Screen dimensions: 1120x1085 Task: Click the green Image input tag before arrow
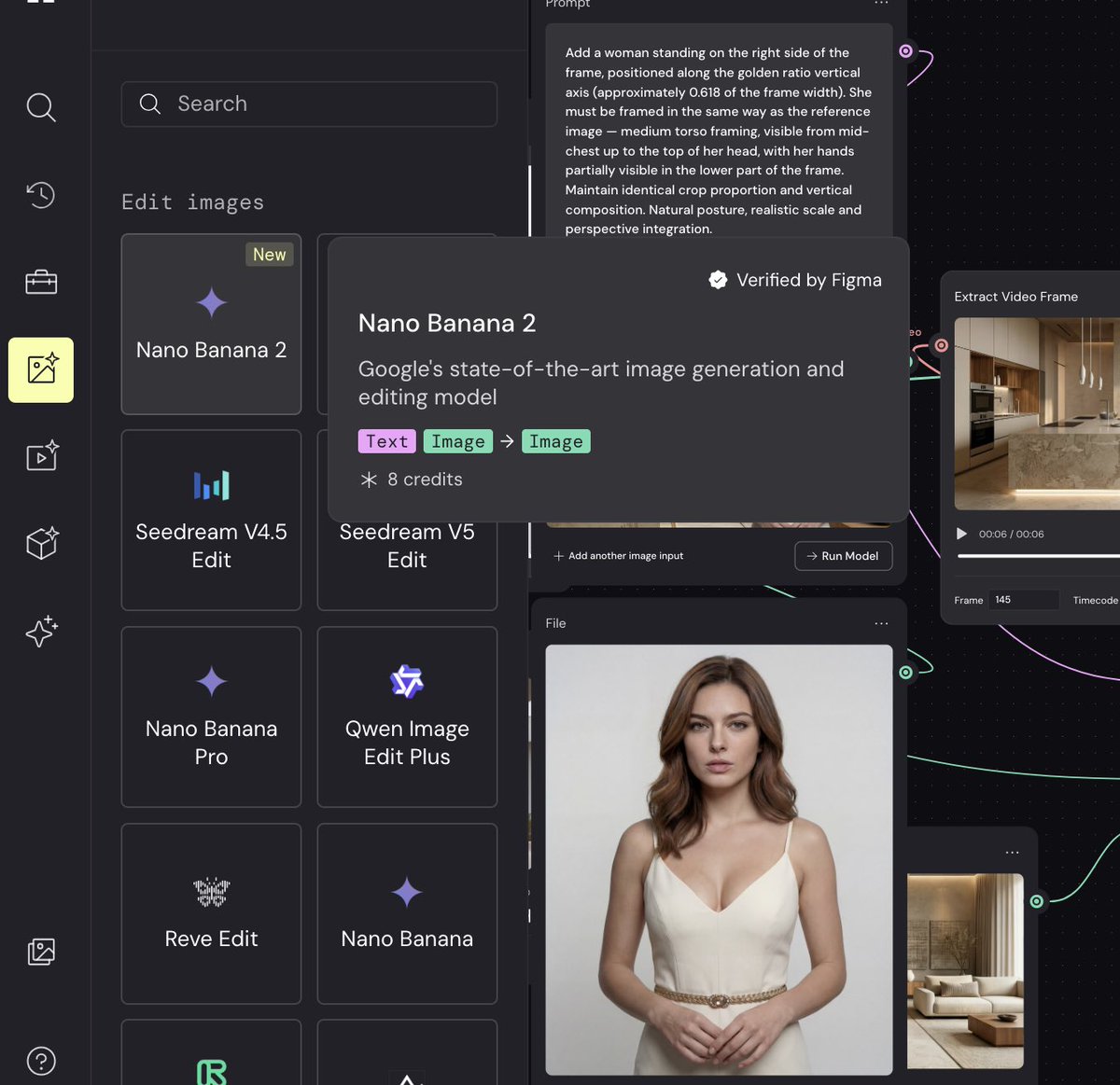(x=458, y=441)
